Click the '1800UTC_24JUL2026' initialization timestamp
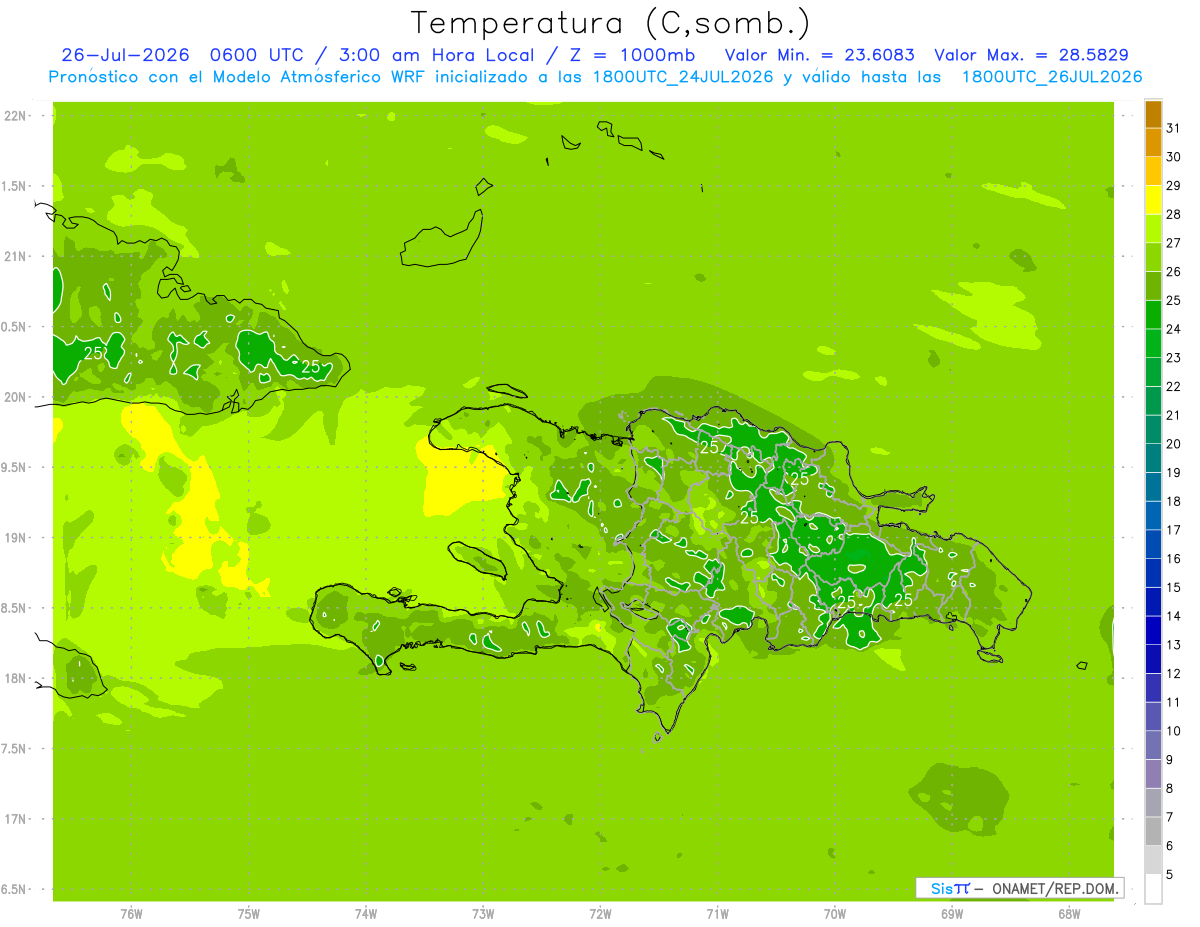This screenshot has height=927, width=1200. click(683, 77)
